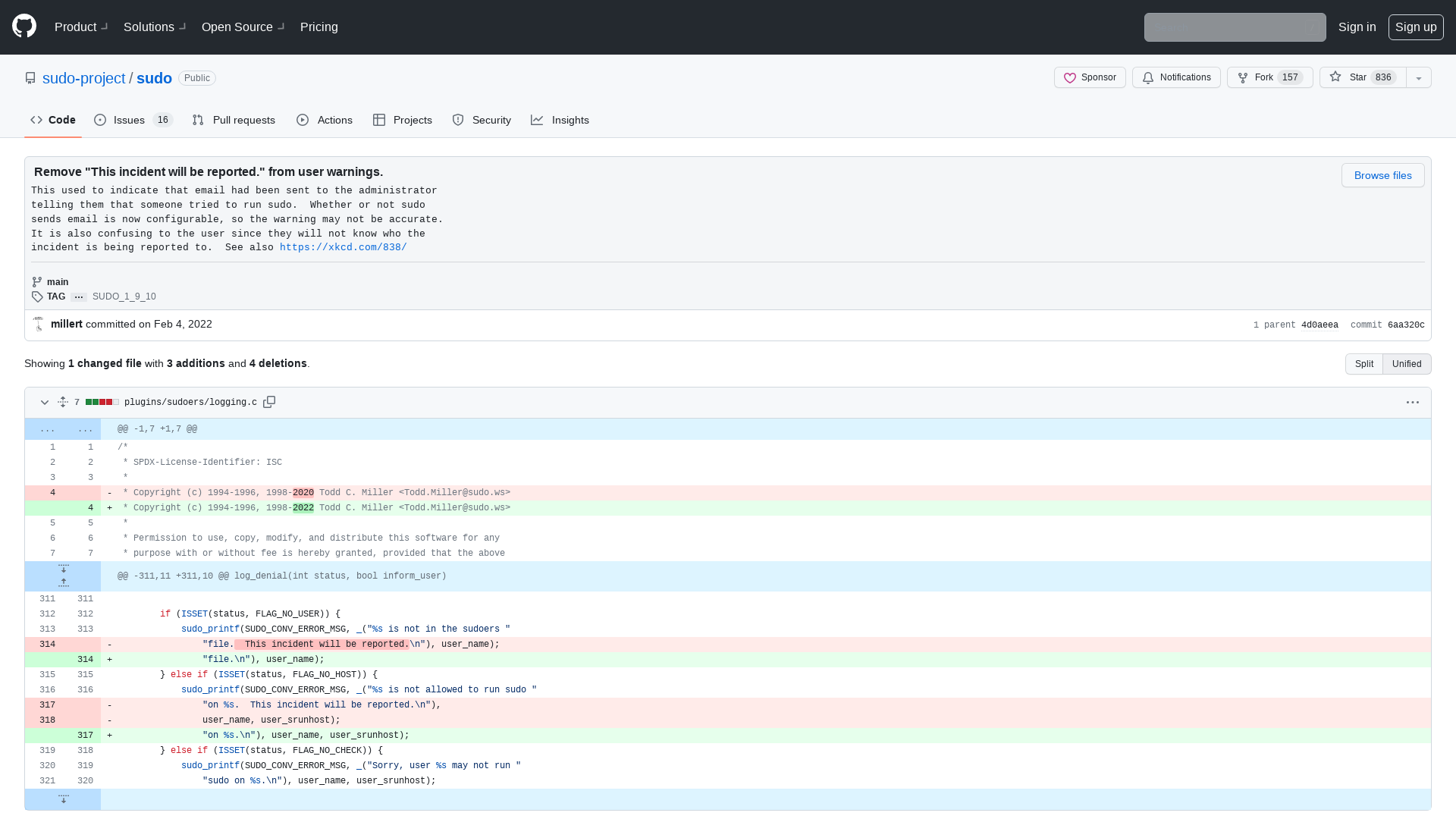Click the Copy path icon for logging.c
This screenshot has width=1456, height=819.
(x=271, y=402)
